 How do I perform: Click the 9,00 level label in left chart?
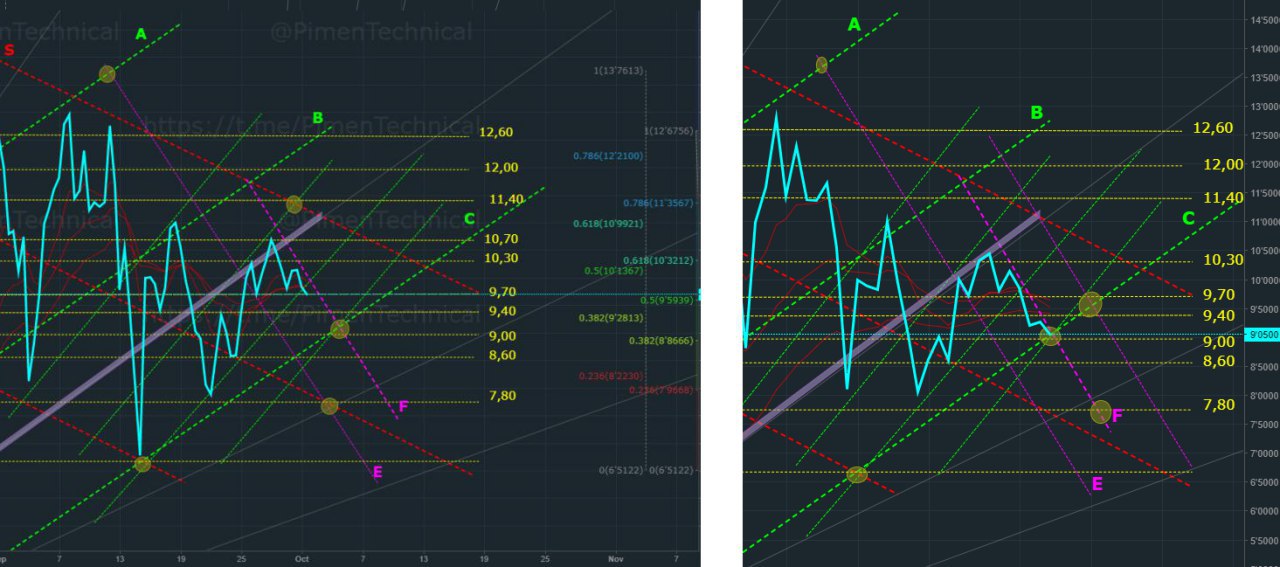(x=503, y=336)
